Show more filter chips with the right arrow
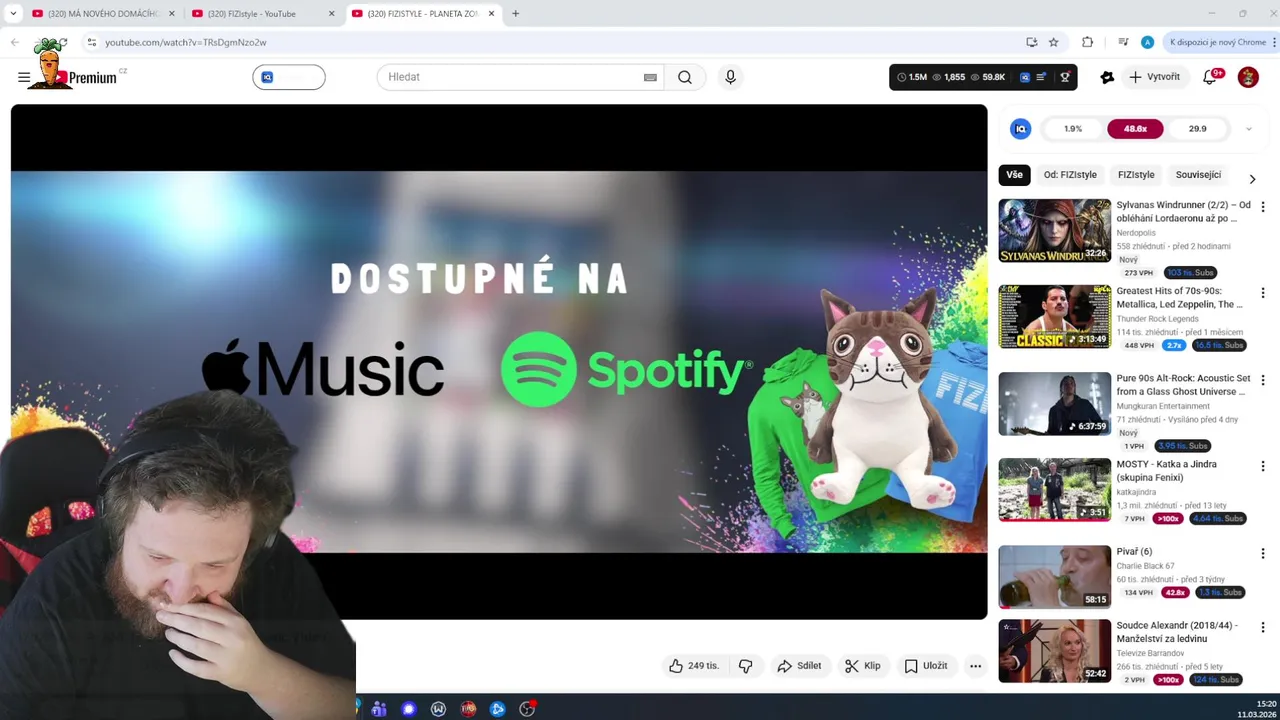 coord(1252,178)
